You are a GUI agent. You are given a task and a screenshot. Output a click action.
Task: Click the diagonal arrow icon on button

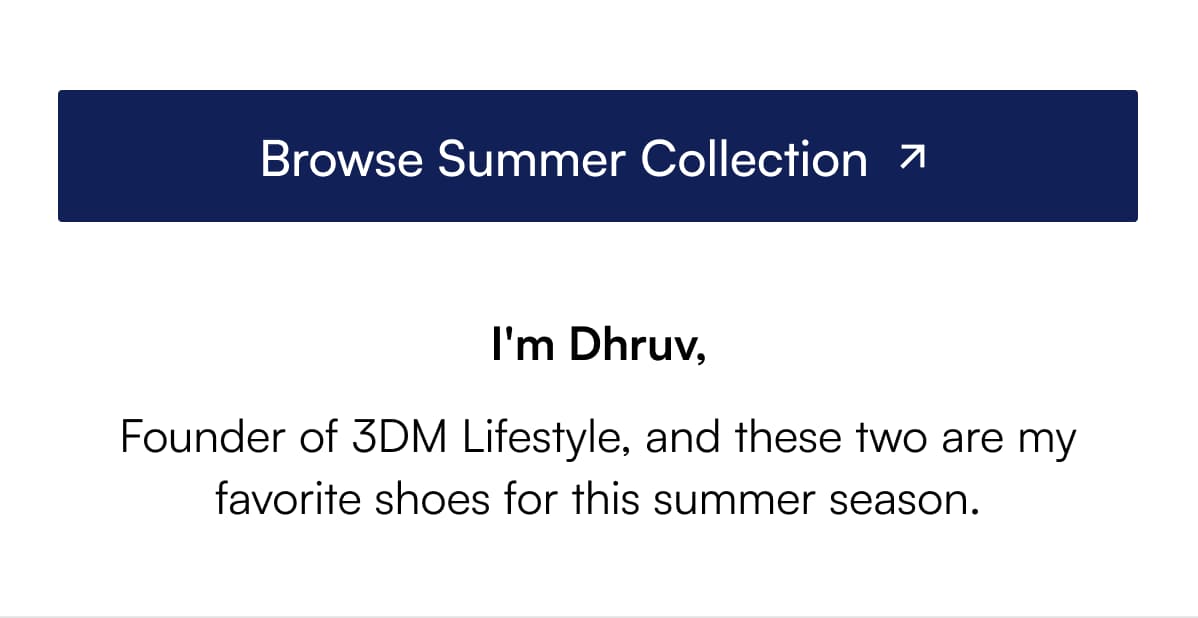(x=912, y=156)
